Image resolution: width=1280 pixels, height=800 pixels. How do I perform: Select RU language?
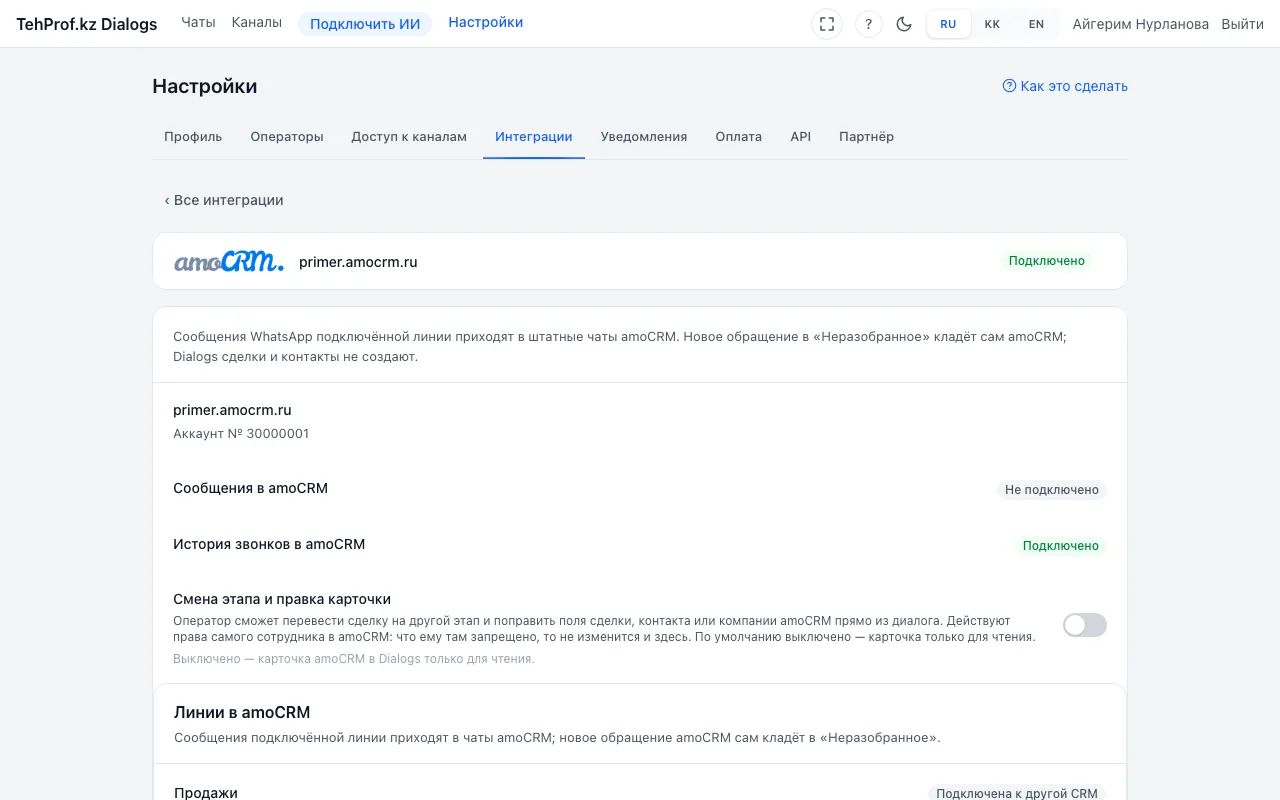click(948, 24)
